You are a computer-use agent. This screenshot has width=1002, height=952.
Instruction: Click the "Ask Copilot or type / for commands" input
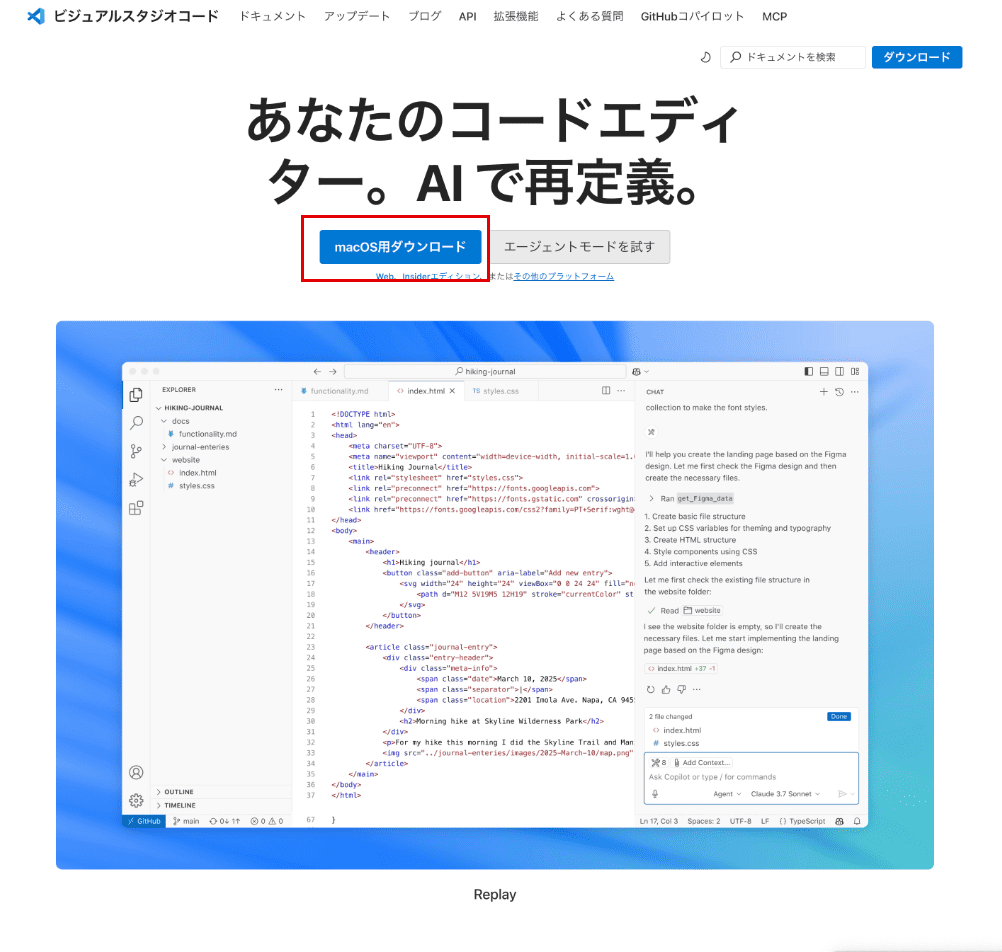(x=713, y=777)
